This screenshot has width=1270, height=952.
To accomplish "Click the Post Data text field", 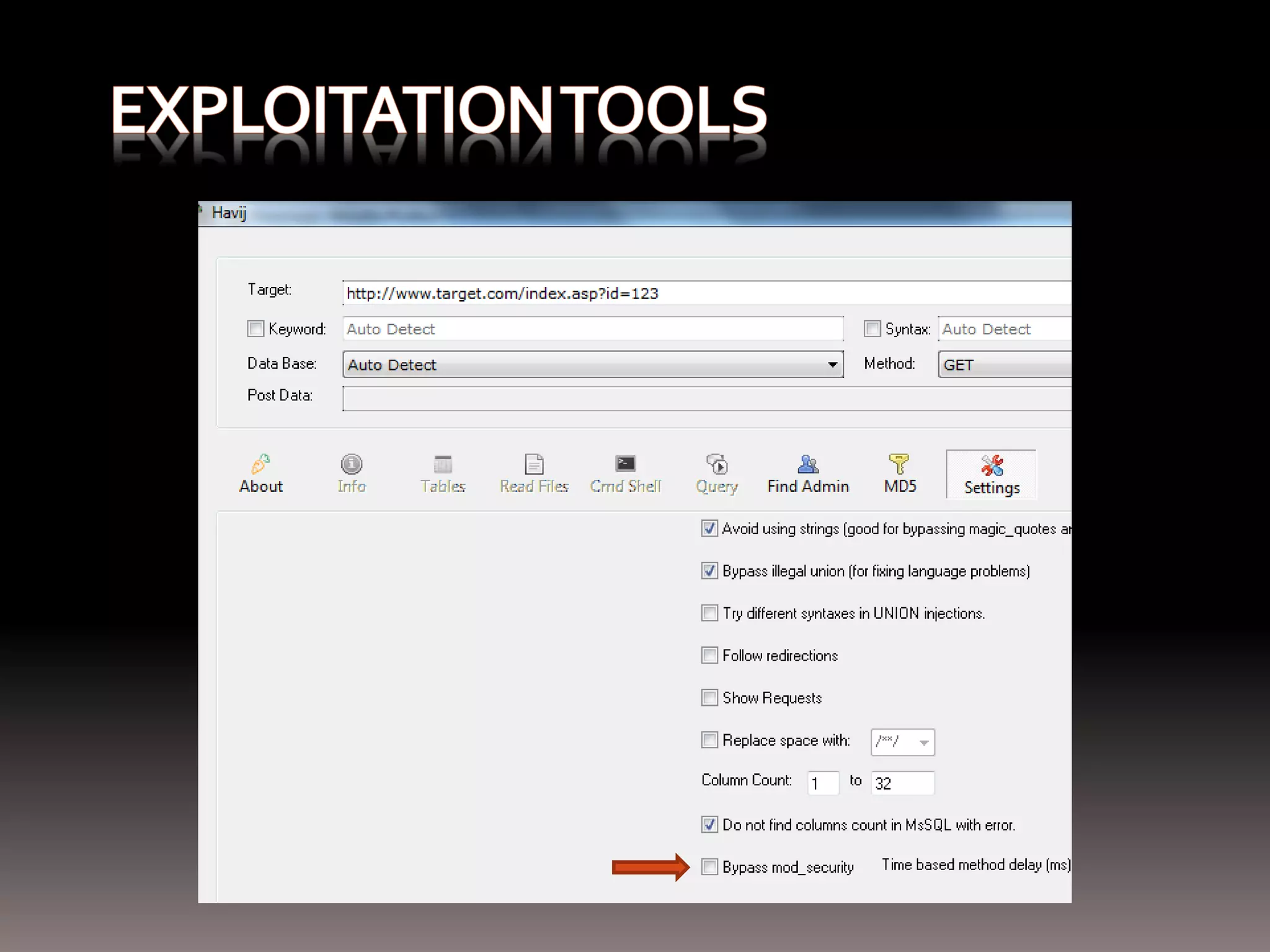I will point(707,399).
